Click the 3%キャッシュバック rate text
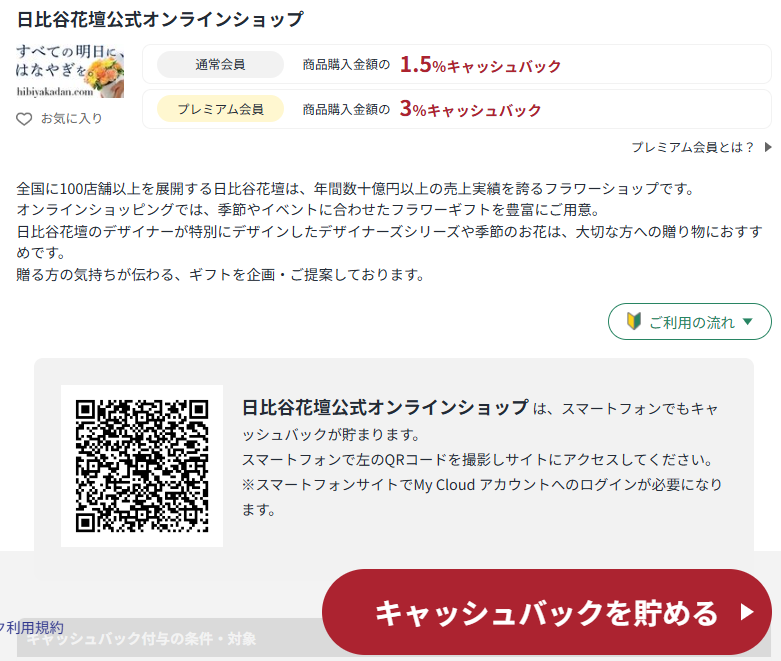The width and height of the screenshot is (781, 661). [x=470, y=109]
